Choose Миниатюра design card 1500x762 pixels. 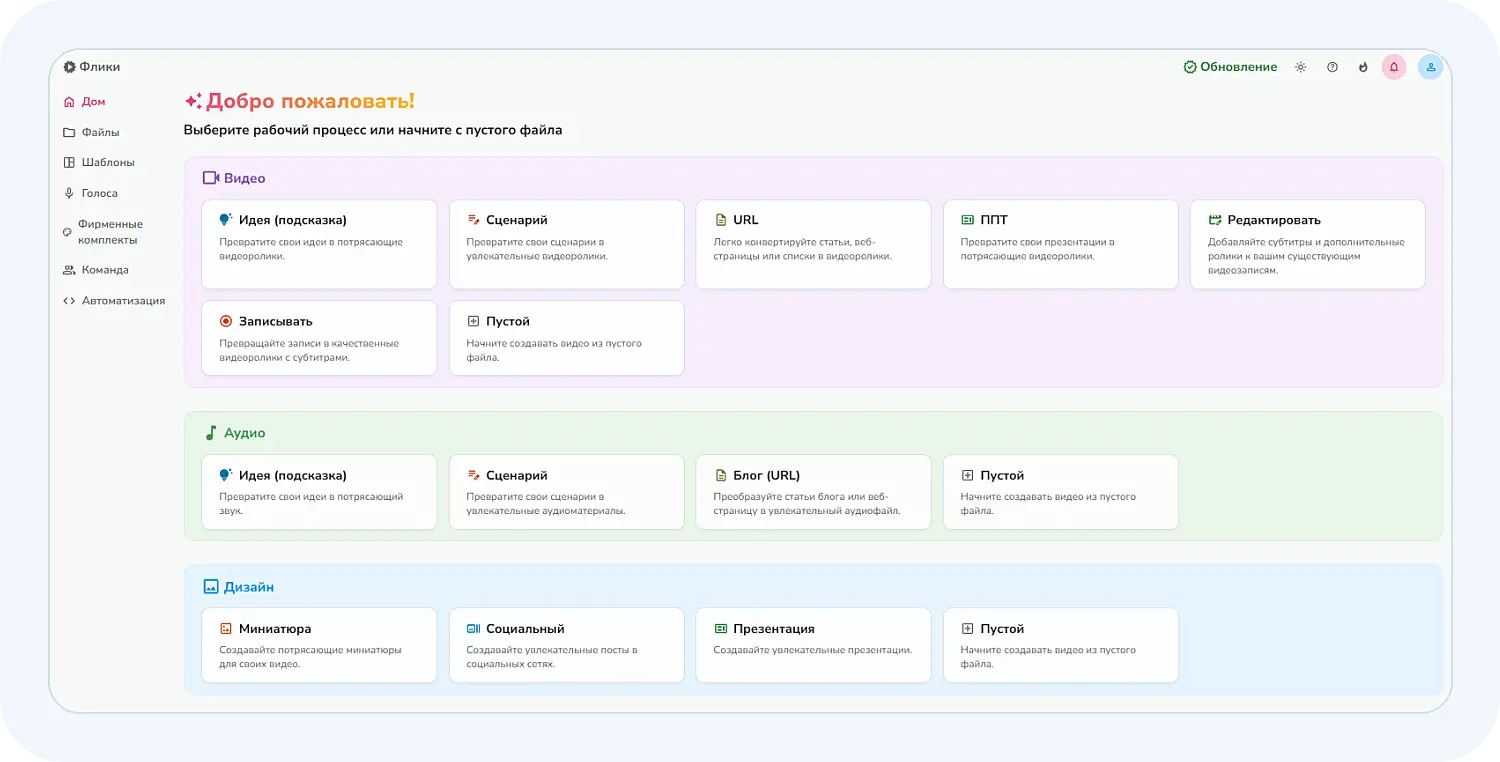tap(319, 645)
